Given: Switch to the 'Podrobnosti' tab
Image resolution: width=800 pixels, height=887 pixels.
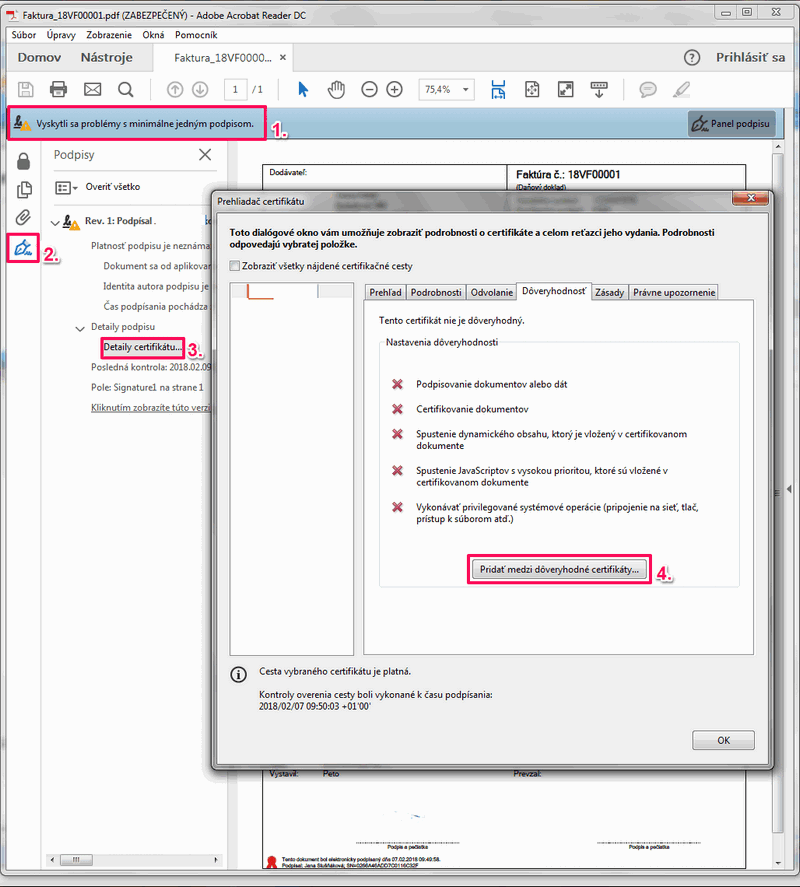Looking at the screenshot, I should (437, 292).
